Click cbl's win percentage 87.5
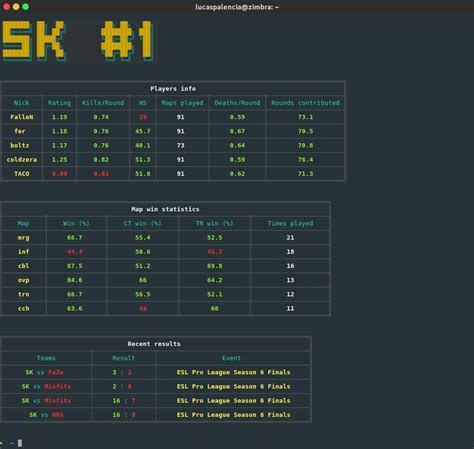Viewport: 474px width, 449px height. tap(75, 266)
